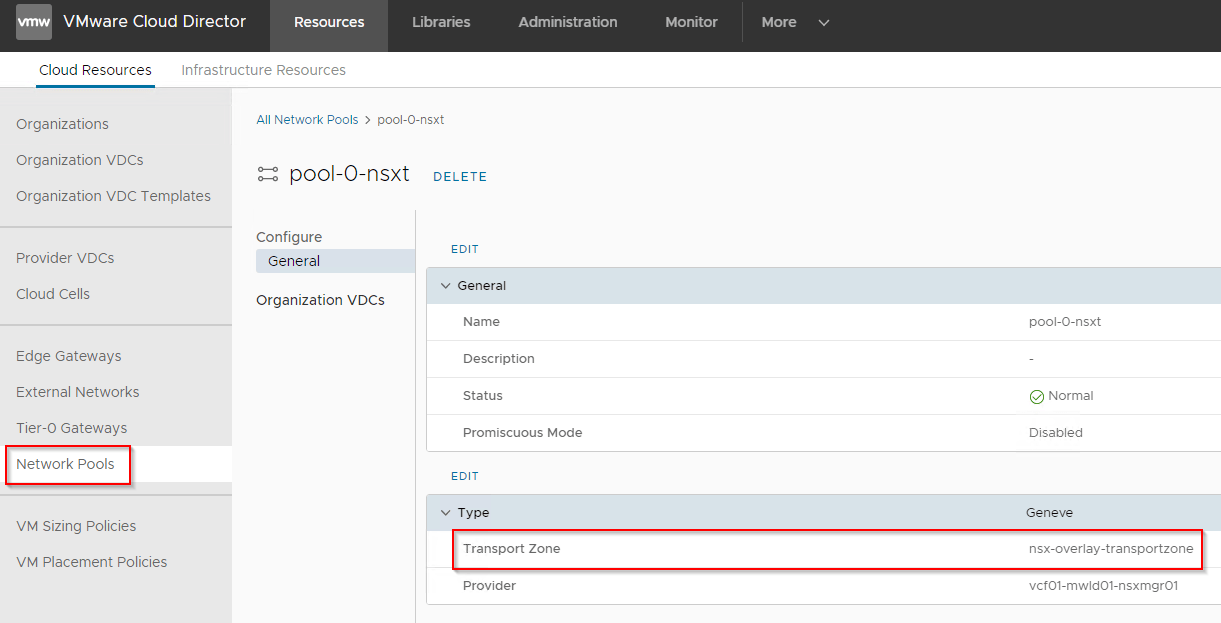Click the nsx-overlay-transportzone value

coord(1111,549)
